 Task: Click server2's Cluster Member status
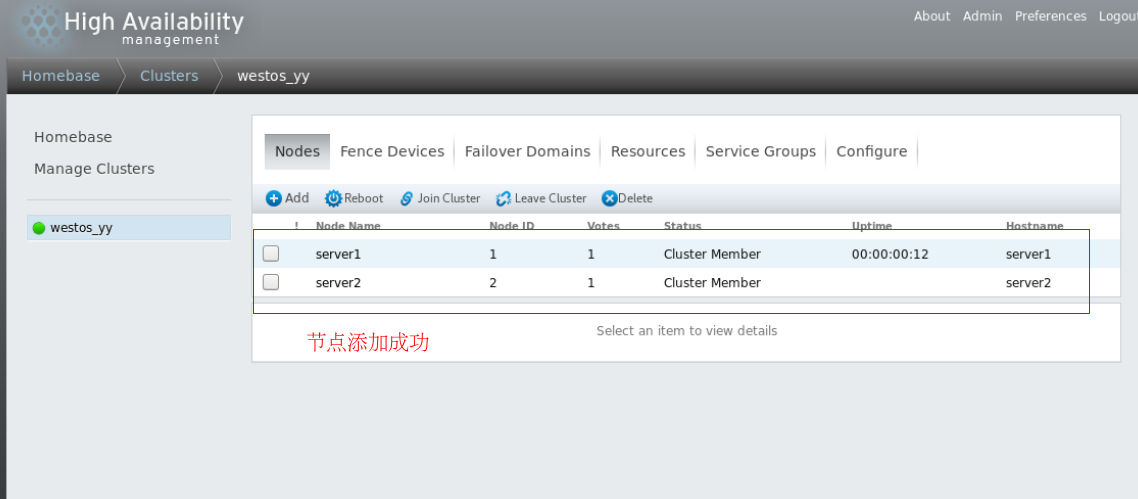712,283
